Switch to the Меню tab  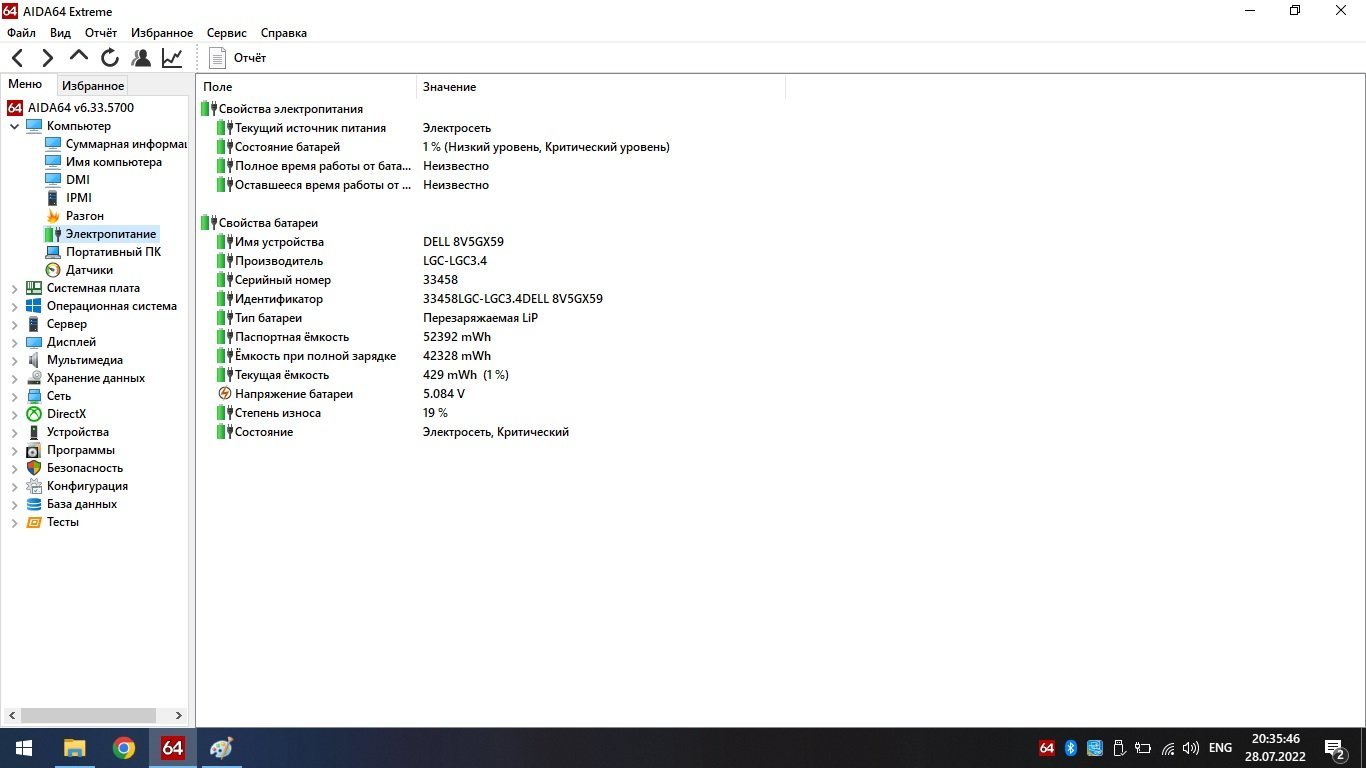(x=25, y=85)
